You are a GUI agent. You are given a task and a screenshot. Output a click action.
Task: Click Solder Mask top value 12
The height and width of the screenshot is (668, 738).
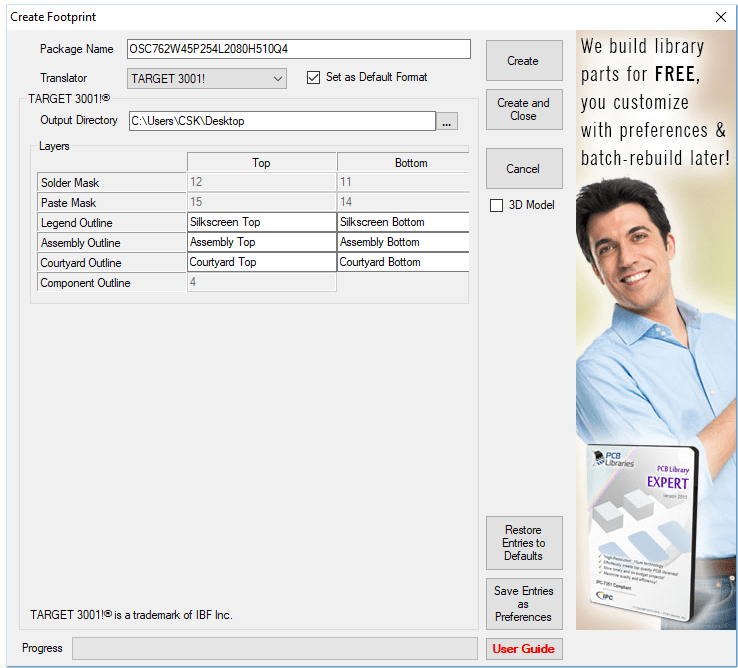(262, 182)
